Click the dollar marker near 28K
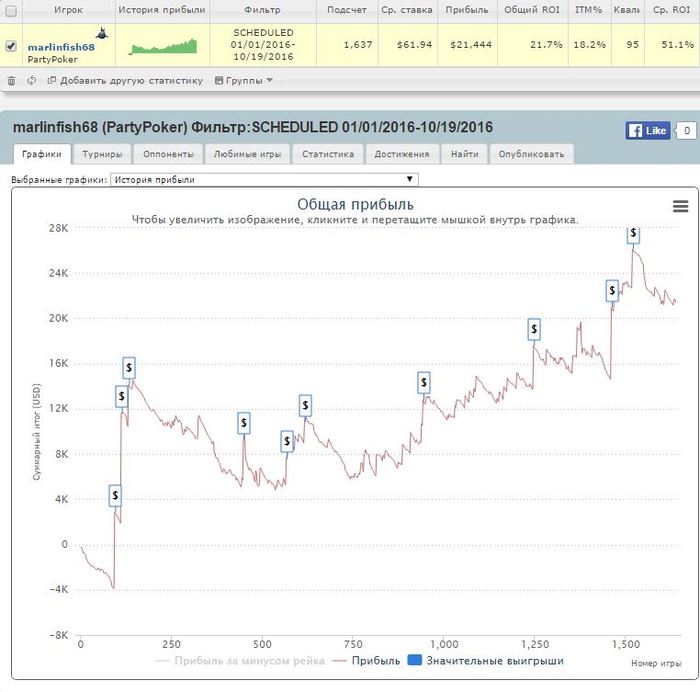700x692 pixels. pos(633,234)
